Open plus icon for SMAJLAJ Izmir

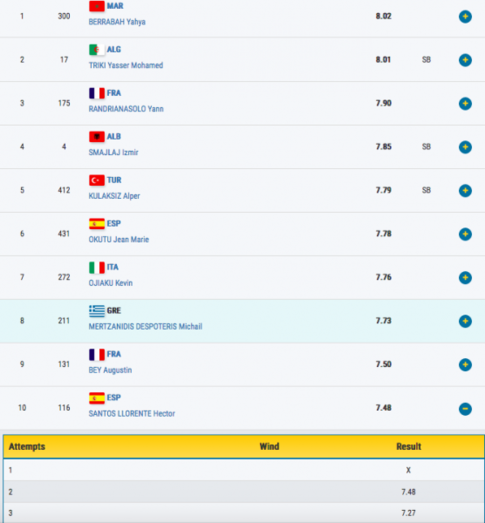coord(465,147)
